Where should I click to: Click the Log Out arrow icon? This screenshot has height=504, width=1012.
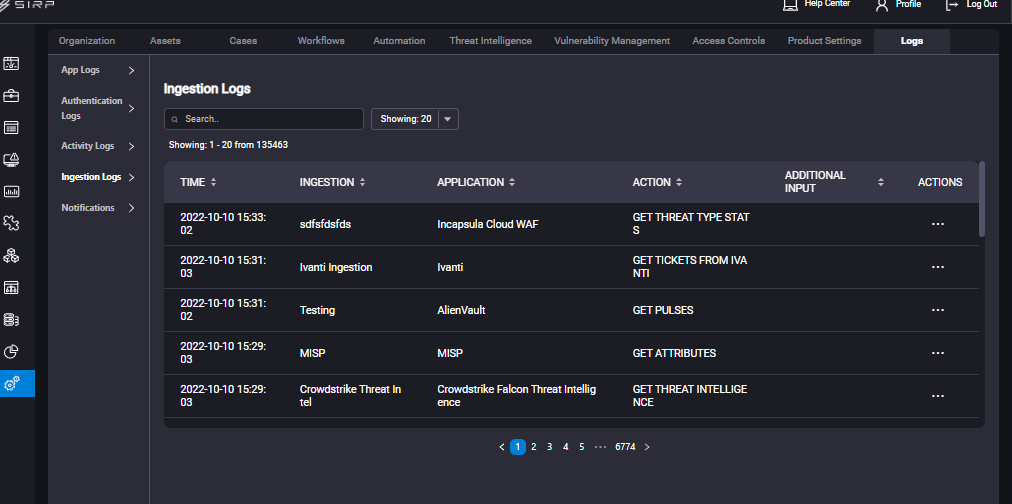(x=951, y=5)
